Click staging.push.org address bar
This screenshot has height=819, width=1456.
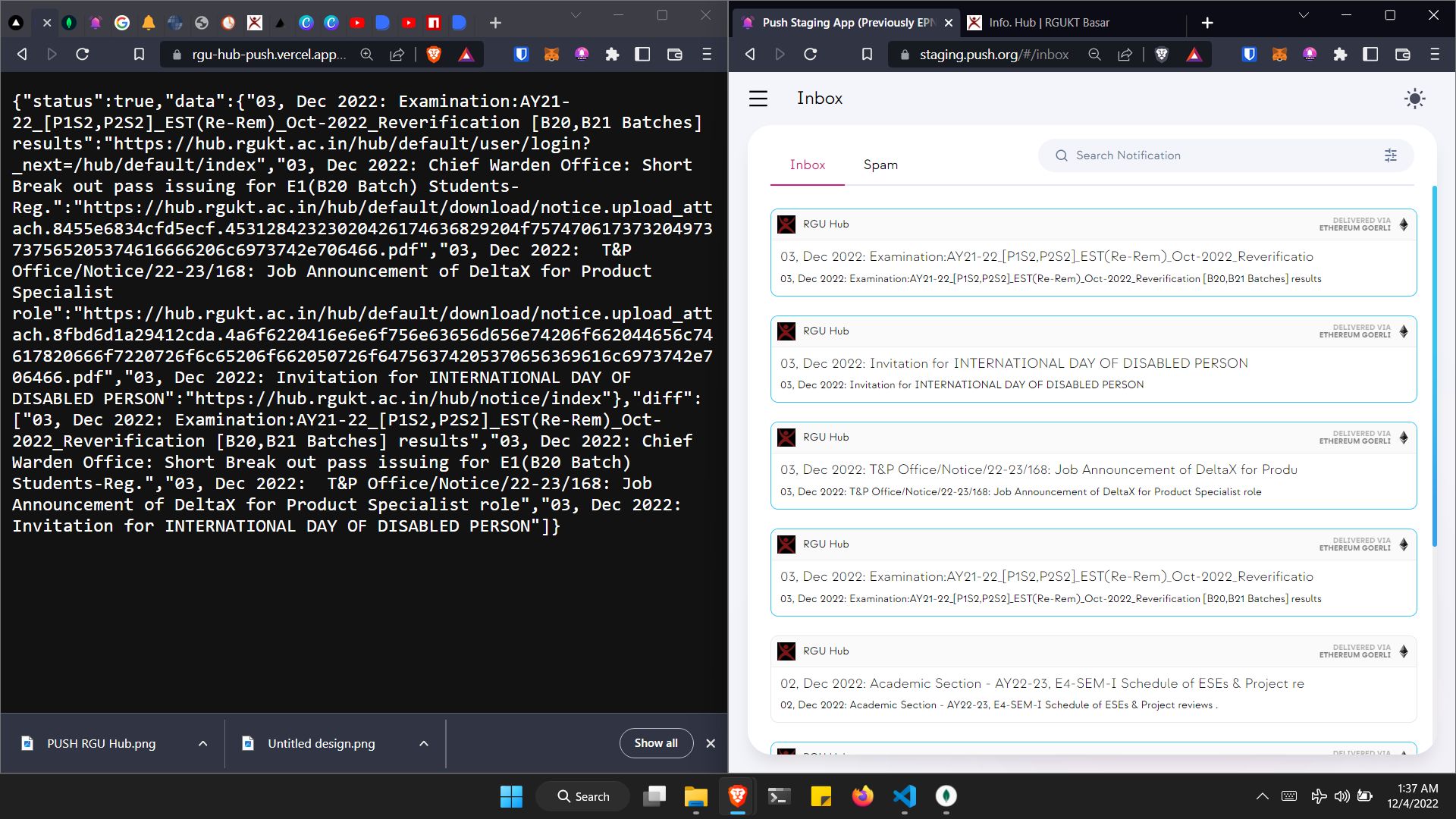[x=993, y=55]
